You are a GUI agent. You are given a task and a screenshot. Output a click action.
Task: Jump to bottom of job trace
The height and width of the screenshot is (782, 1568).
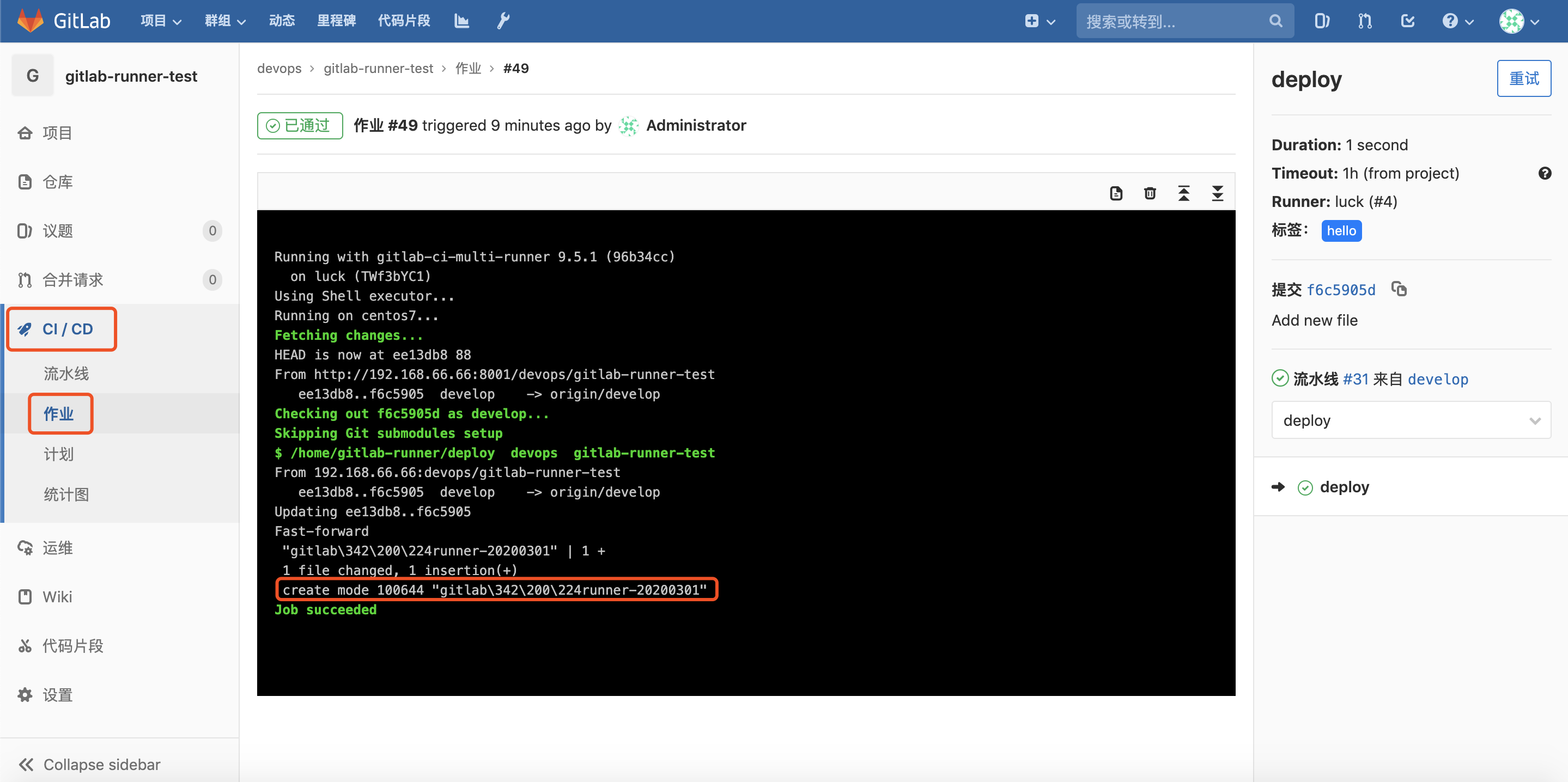pyautogui.click(x=1217, y=193)
